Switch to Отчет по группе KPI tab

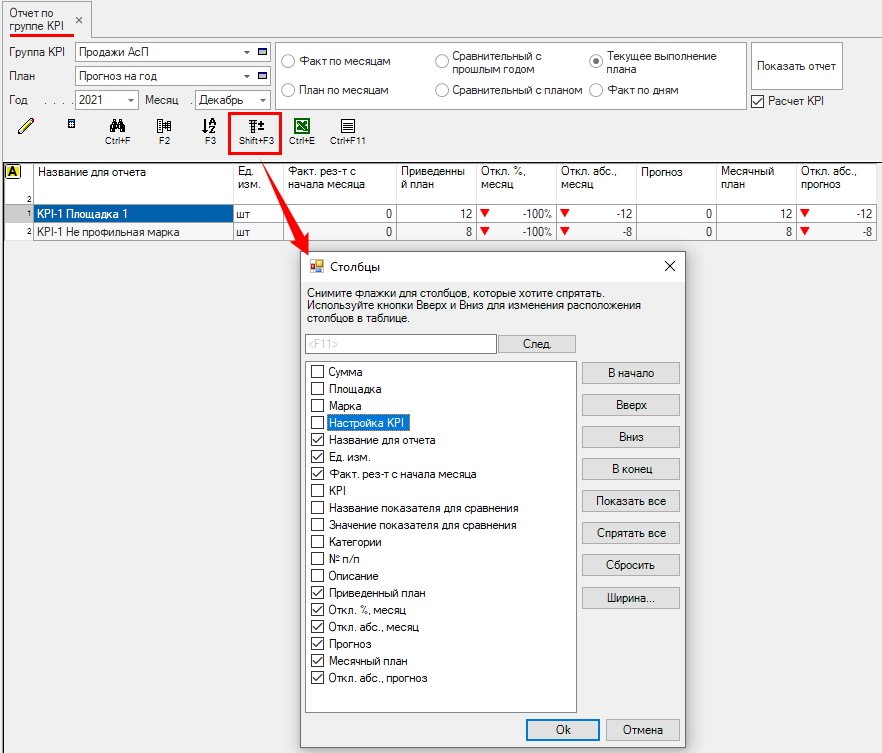(38, 19)
